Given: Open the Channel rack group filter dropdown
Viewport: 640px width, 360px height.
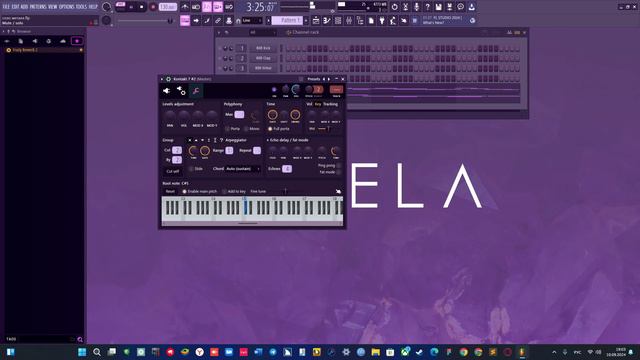Looking at the screenshot, I should coord(262,32).
